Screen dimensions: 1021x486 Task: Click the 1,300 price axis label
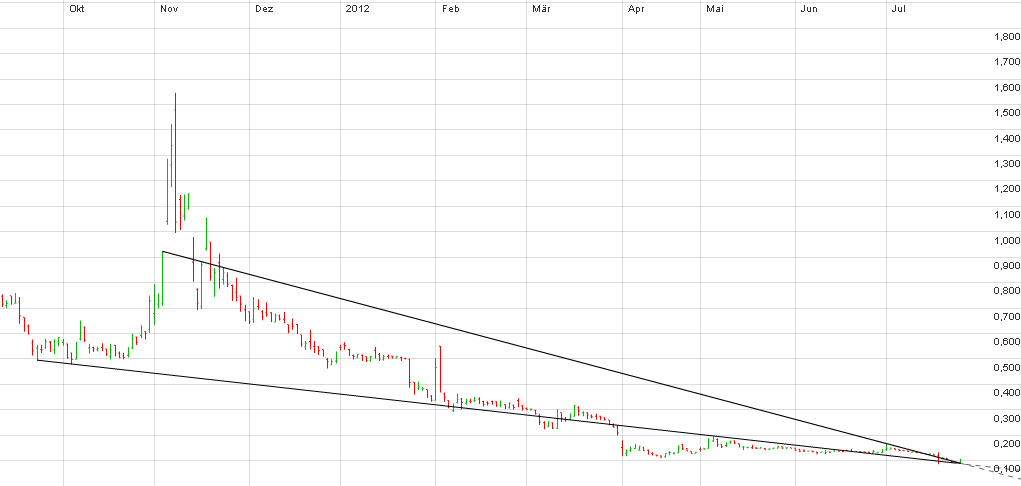coord(1007,164)
